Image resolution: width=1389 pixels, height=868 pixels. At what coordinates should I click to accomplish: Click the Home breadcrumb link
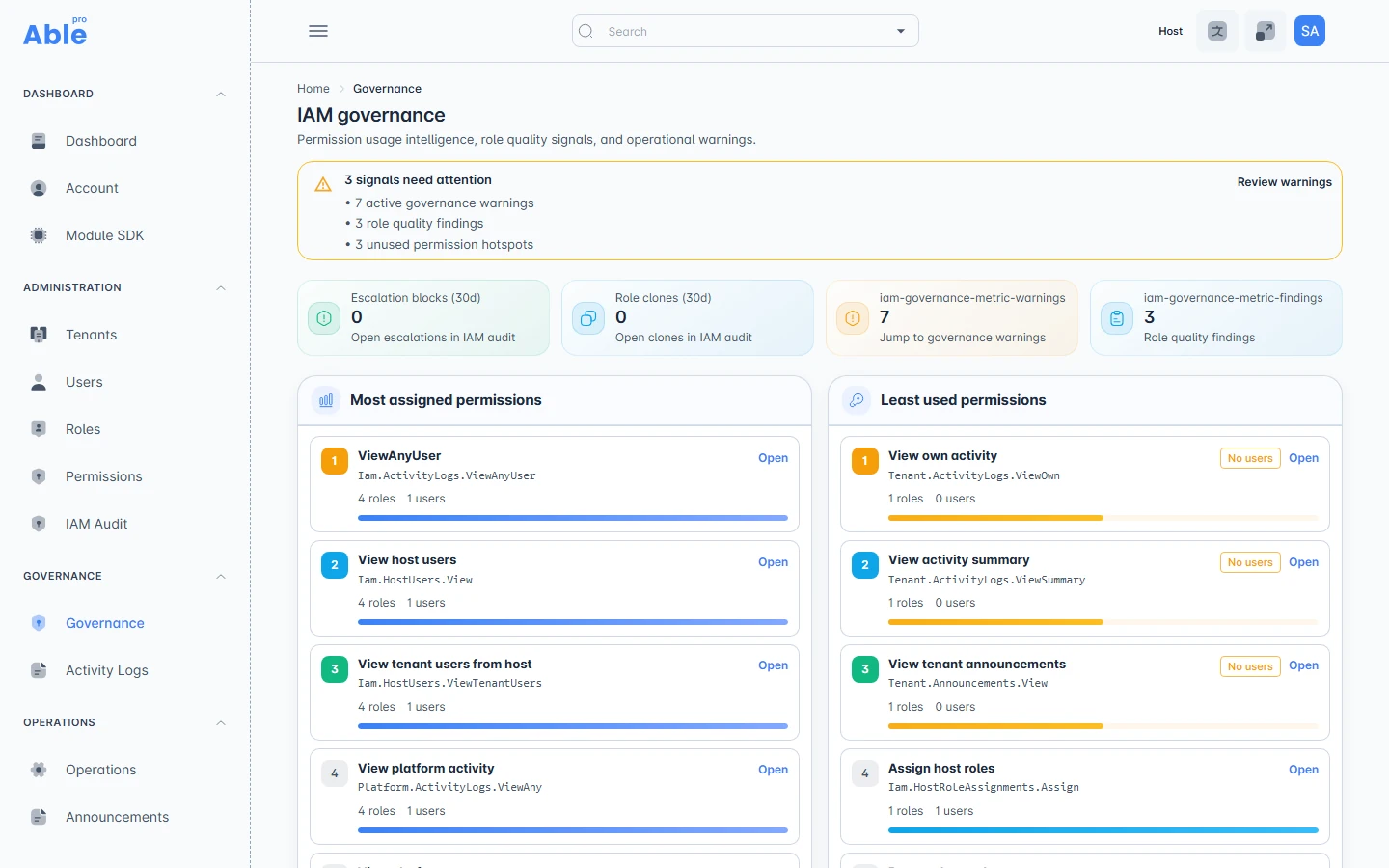(313, 89)
